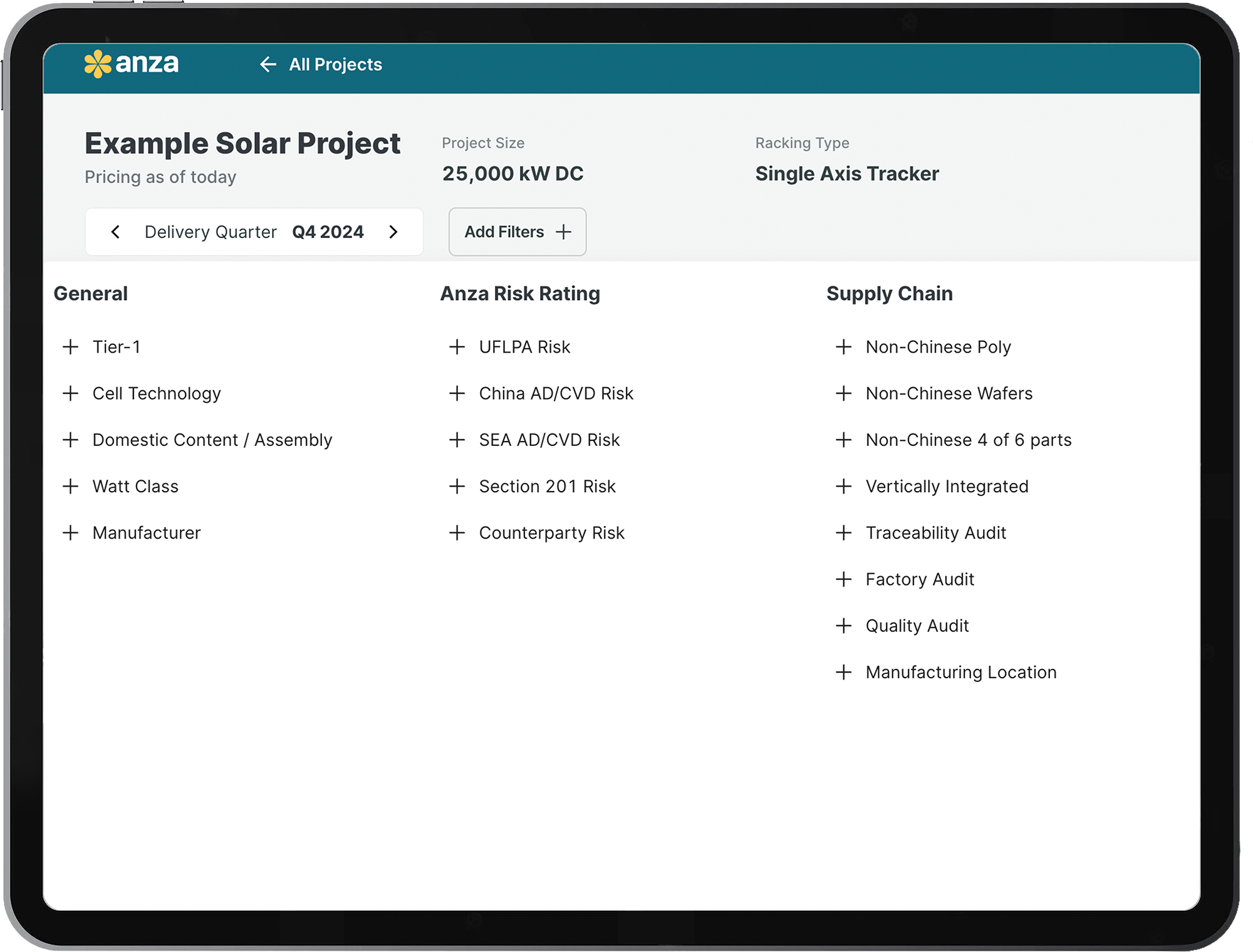This screenshot has height=952, width=1253.
Task: Click the back arrow next to All Projects
Action: [x=268, y=65]
